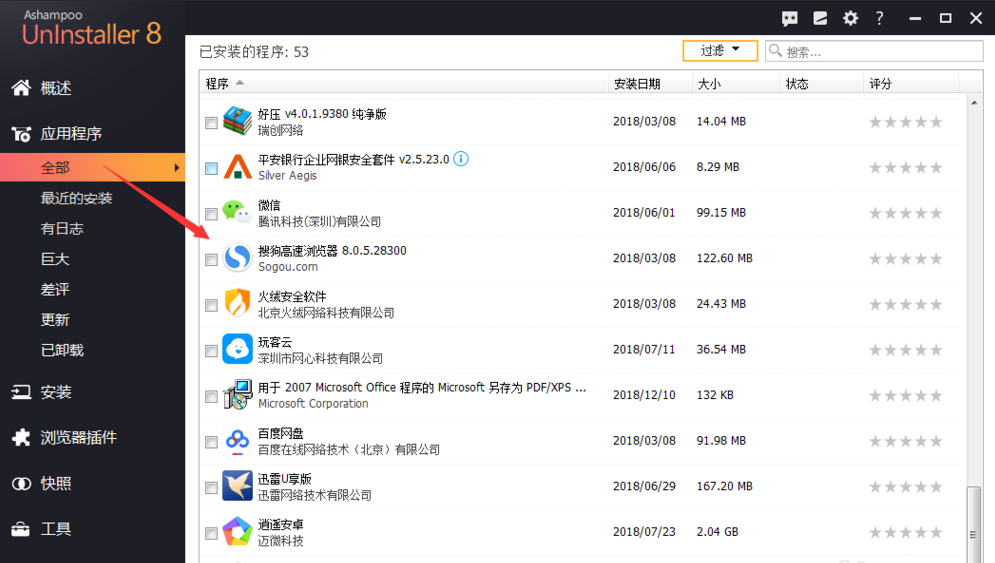Tick the checkbox for 百度网盘

click(x=211, y=442)
